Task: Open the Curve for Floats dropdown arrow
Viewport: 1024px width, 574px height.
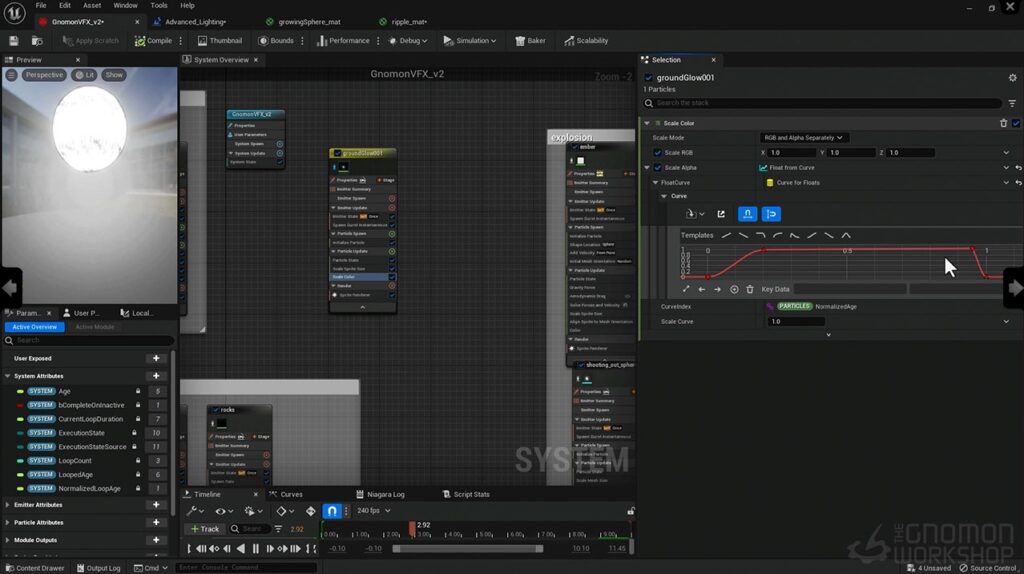Action: coord(1006,183)
